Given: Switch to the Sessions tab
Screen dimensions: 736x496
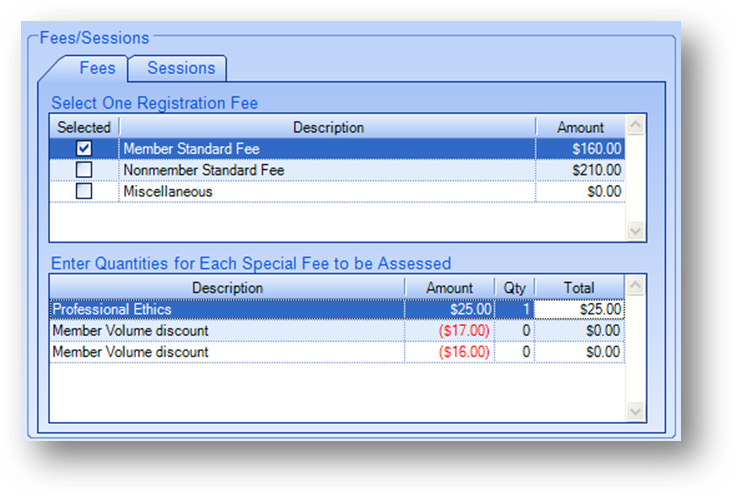Looking at the screenshot, I should click(x=181, y=69).
